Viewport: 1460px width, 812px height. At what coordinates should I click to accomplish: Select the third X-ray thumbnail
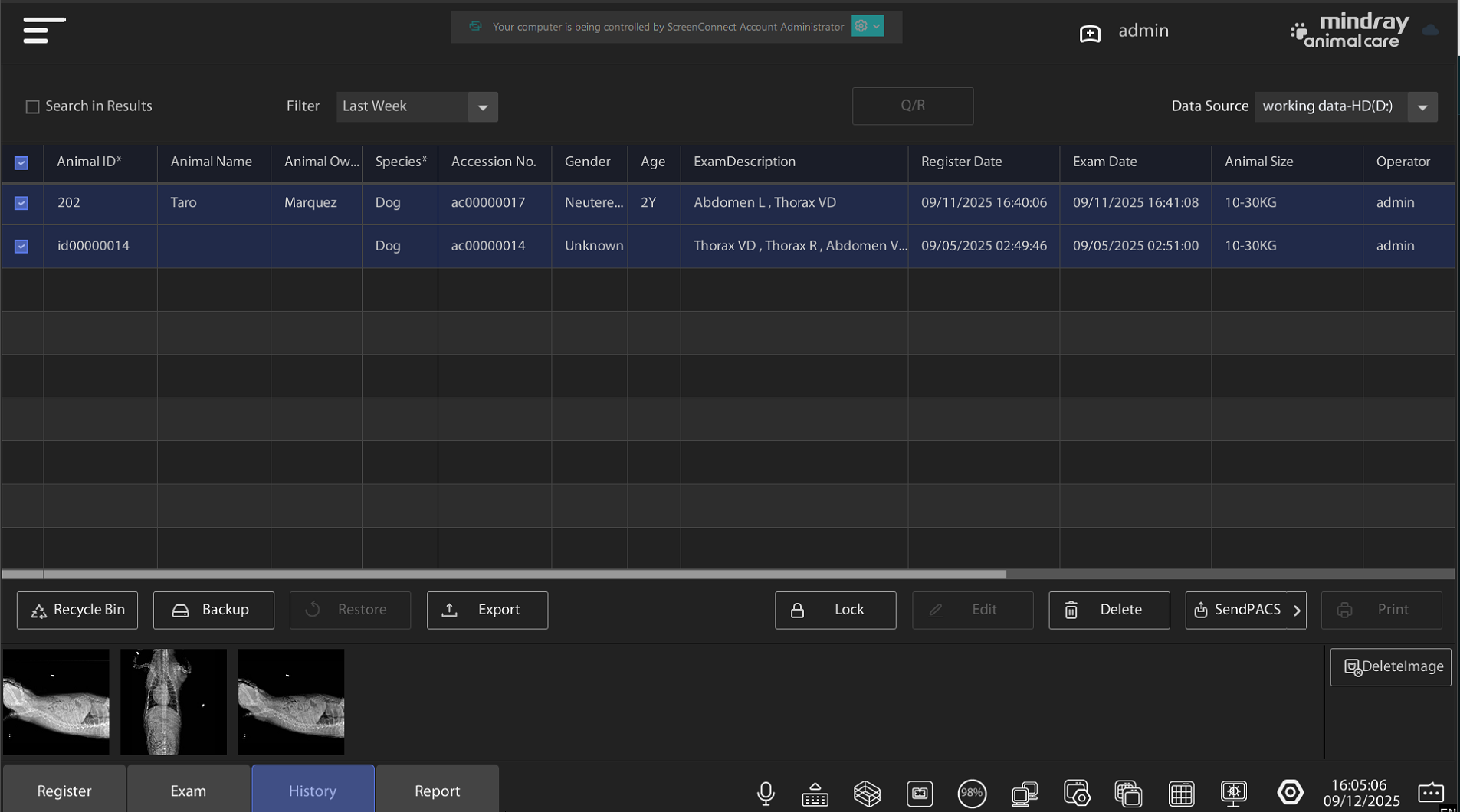click(x=291, y=702)
